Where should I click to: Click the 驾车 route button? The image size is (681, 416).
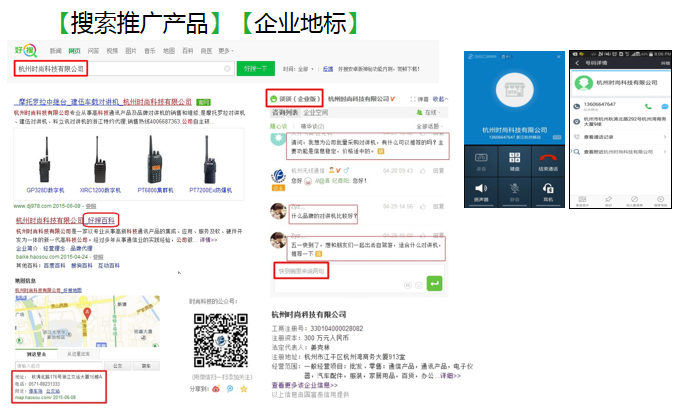[146, 366]
